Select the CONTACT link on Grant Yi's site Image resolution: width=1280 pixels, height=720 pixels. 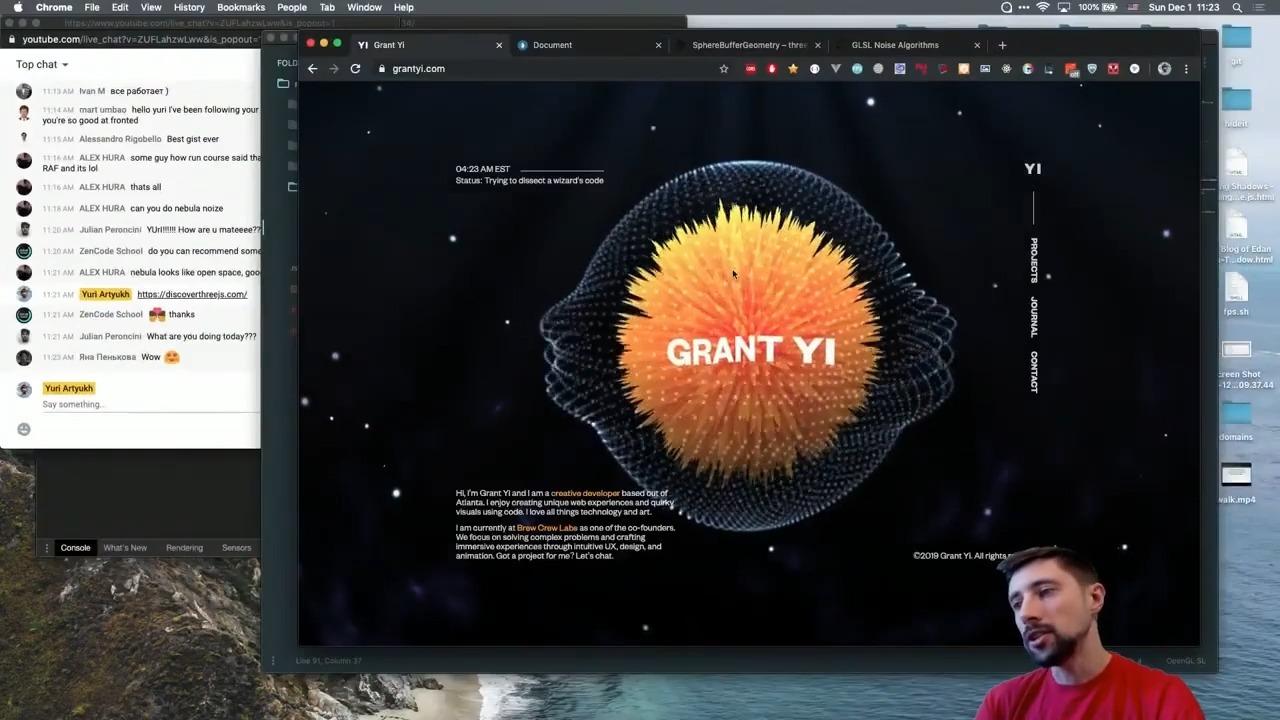pyautogui.click(x=1035, y=371)
